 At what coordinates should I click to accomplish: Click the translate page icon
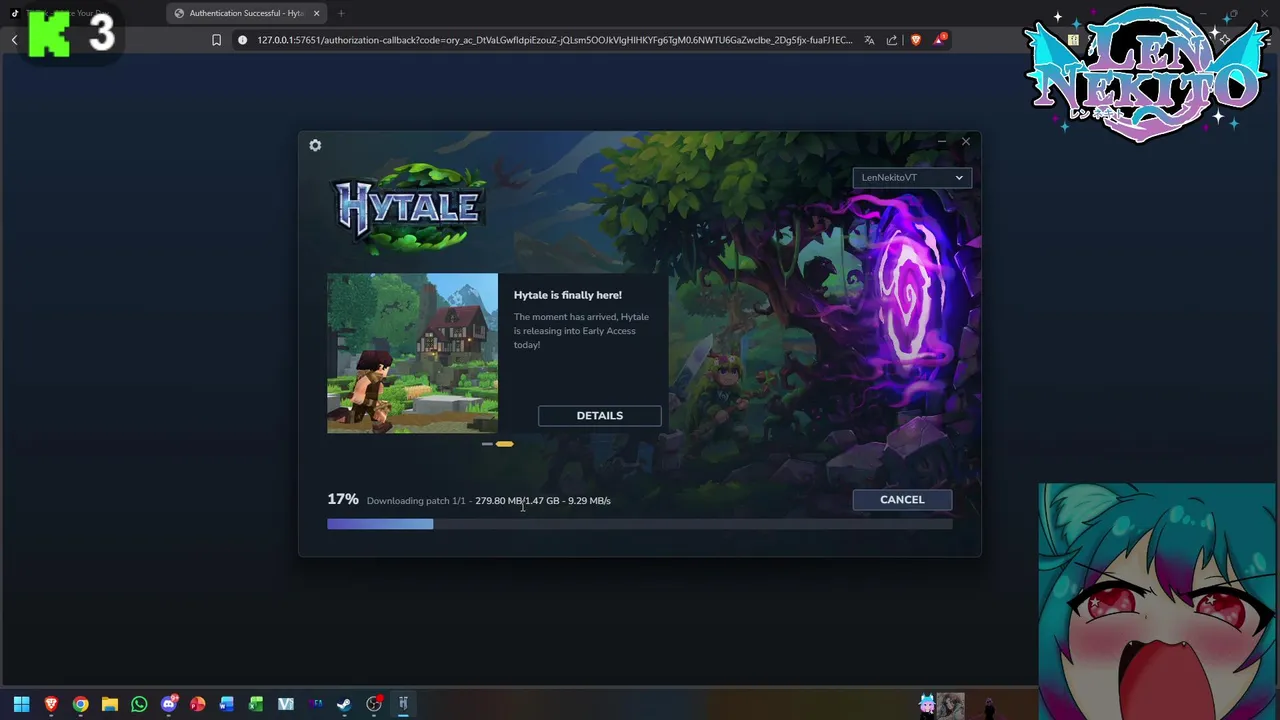(869, 40)
